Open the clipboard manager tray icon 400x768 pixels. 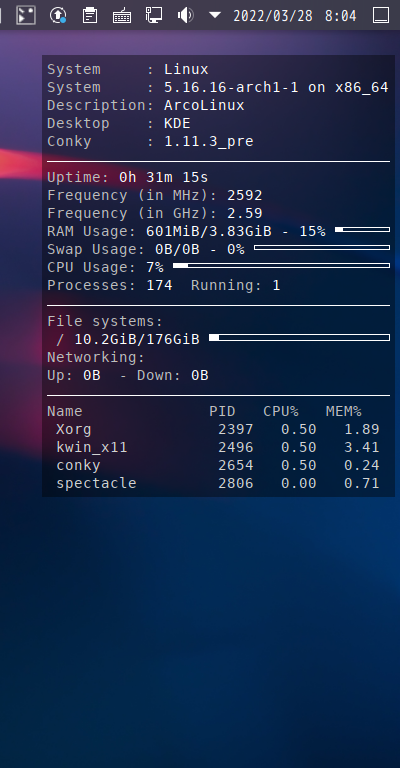(90, 15)
